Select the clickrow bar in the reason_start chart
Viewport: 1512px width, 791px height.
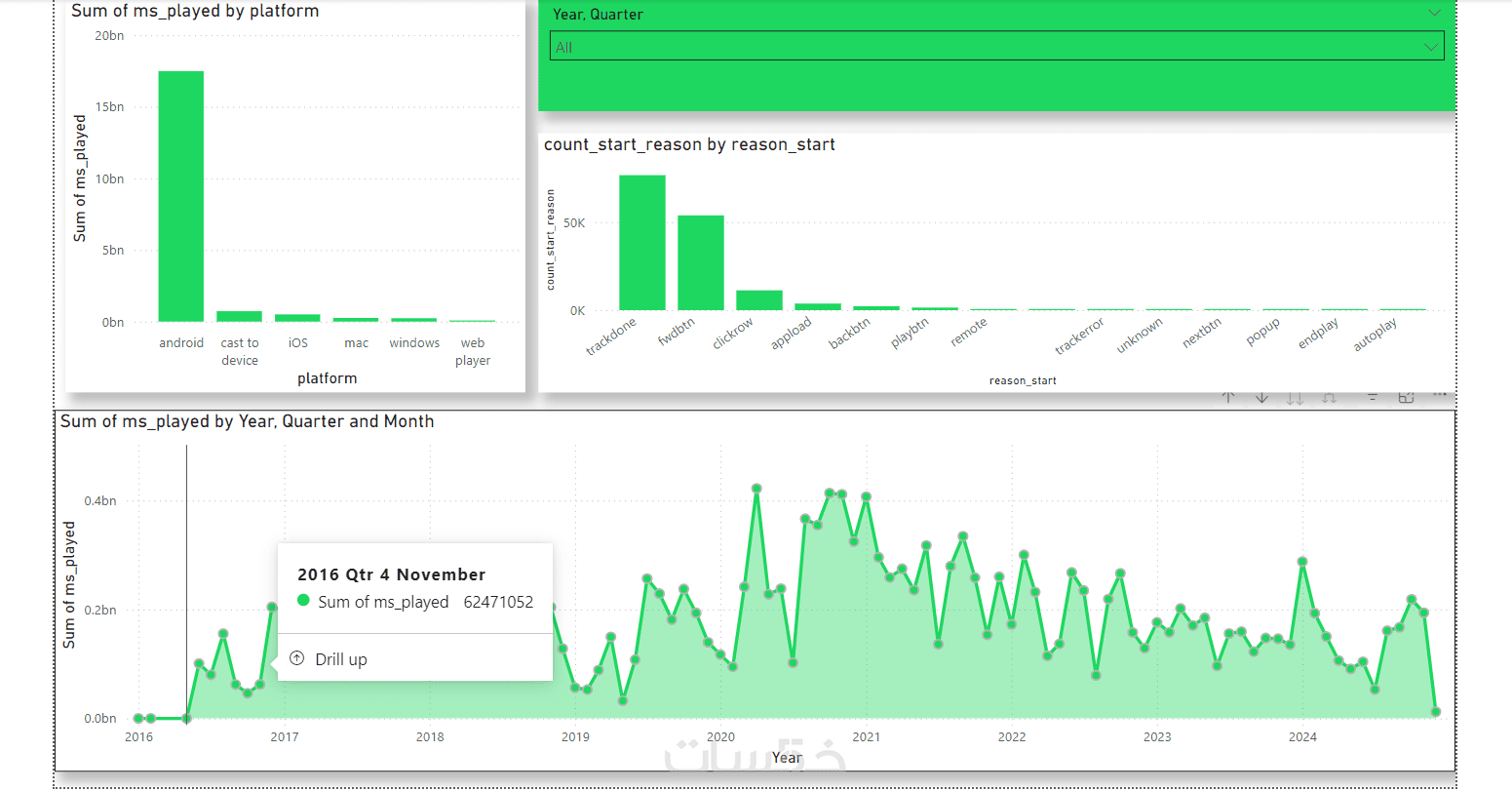[759, 300]
